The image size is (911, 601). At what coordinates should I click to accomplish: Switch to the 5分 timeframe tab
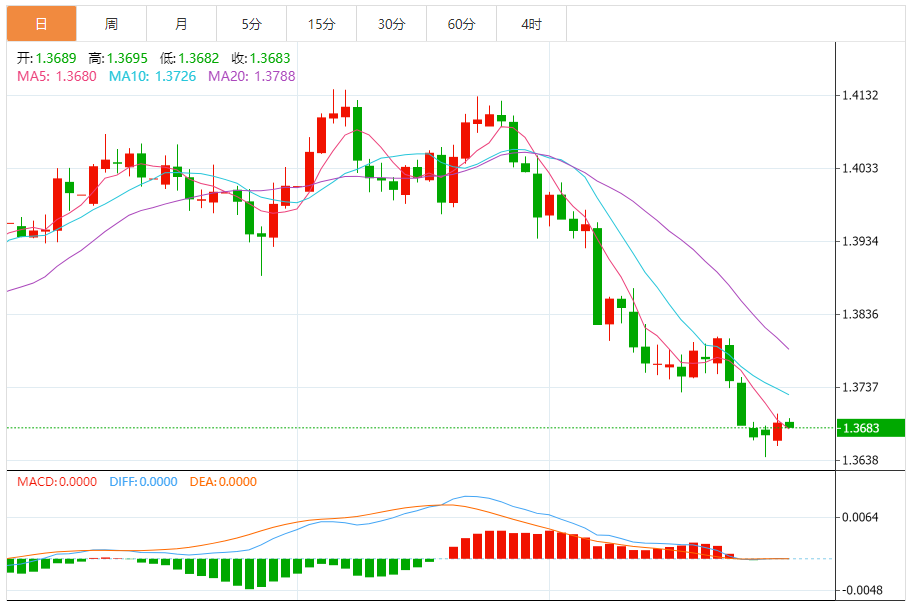point(251,24)
